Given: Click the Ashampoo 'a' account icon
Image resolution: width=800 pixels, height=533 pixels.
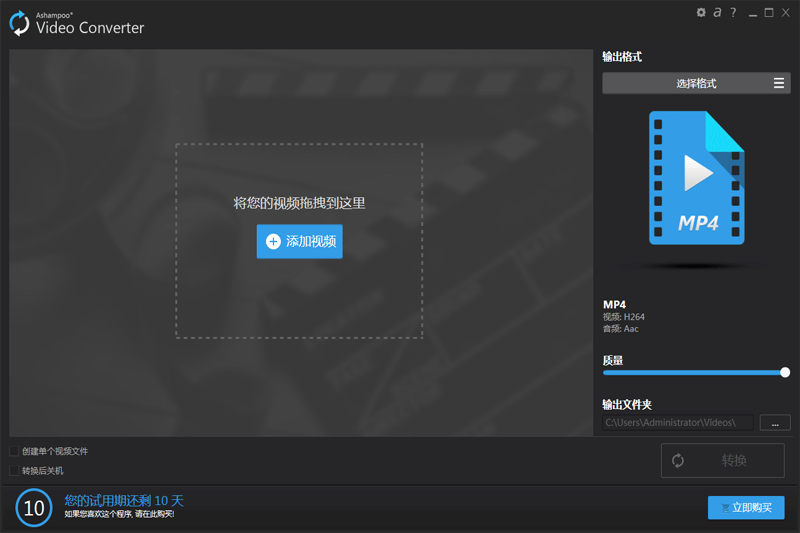Looking at the screenshot, I should (717, 12).
